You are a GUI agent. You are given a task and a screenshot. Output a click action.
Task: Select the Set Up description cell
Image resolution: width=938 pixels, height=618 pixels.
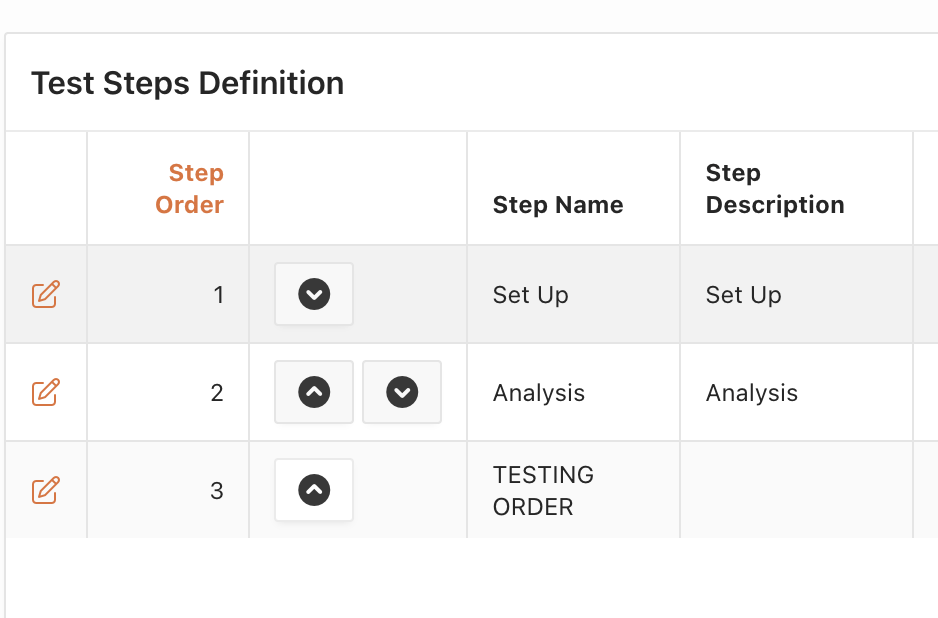743,295
